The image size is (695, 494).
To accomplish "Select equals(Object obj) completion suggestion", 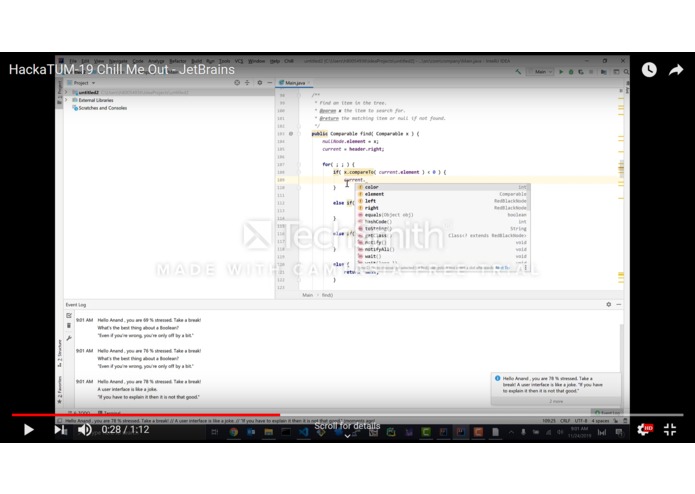I will [x=442, y=215].
